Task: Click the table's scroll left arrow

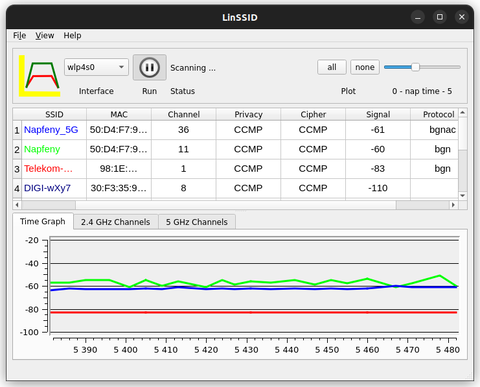Action: pyautogui.click(x=17, y=205)
